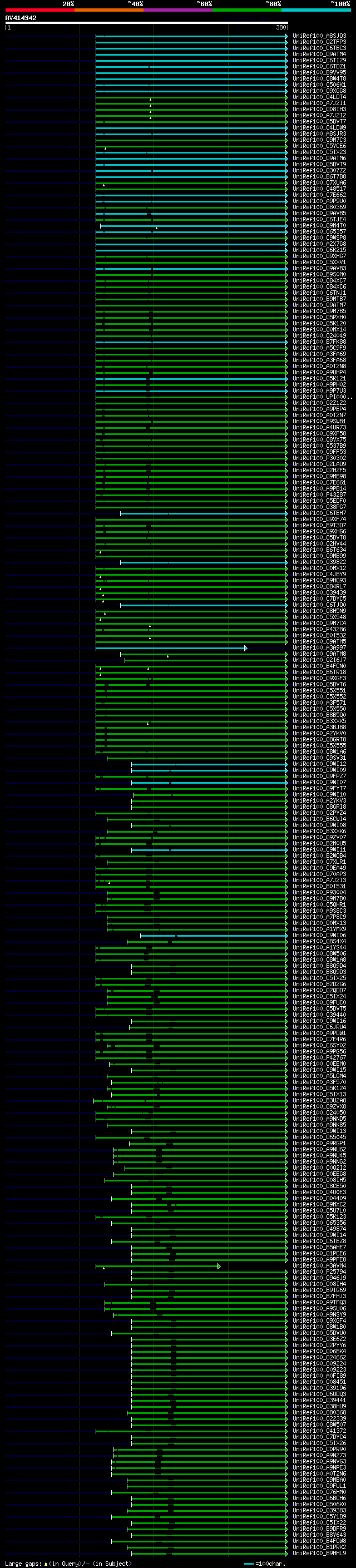View the UniRef100_Q39196 match
The height and width of the screenshot is (1568, 356).
coord(319,1388)
